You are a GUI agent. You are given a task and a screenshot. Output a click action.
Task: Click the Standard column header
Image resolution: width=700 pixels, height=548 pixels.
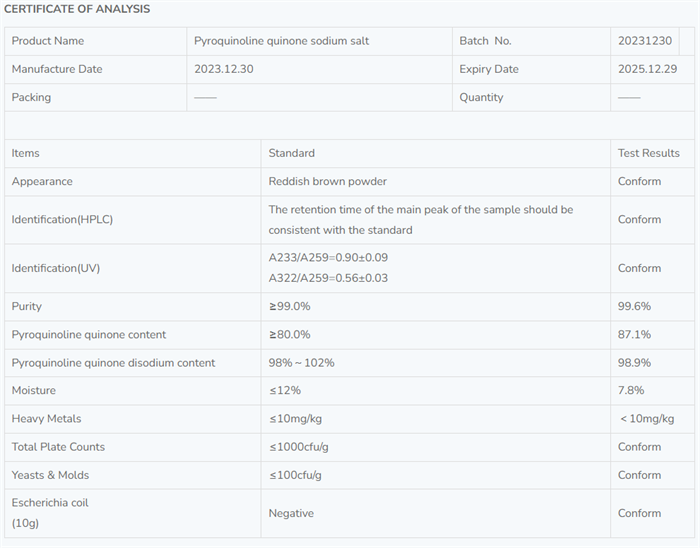(x=291, y=153)
